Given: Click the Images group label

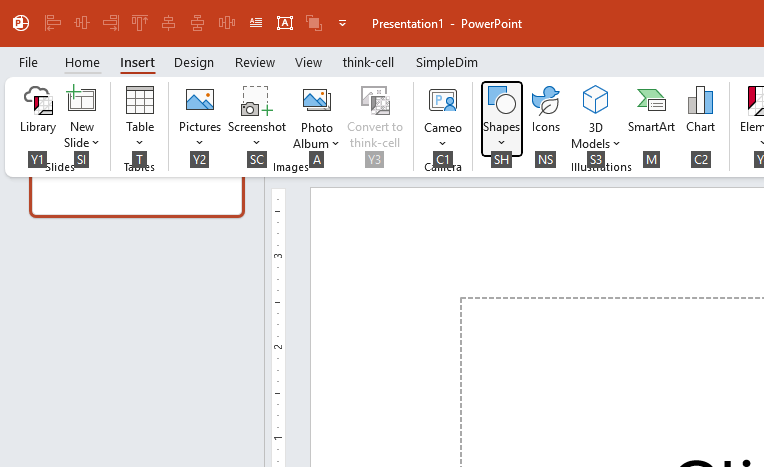Looking at the screenshot, I should coord(291,167).
